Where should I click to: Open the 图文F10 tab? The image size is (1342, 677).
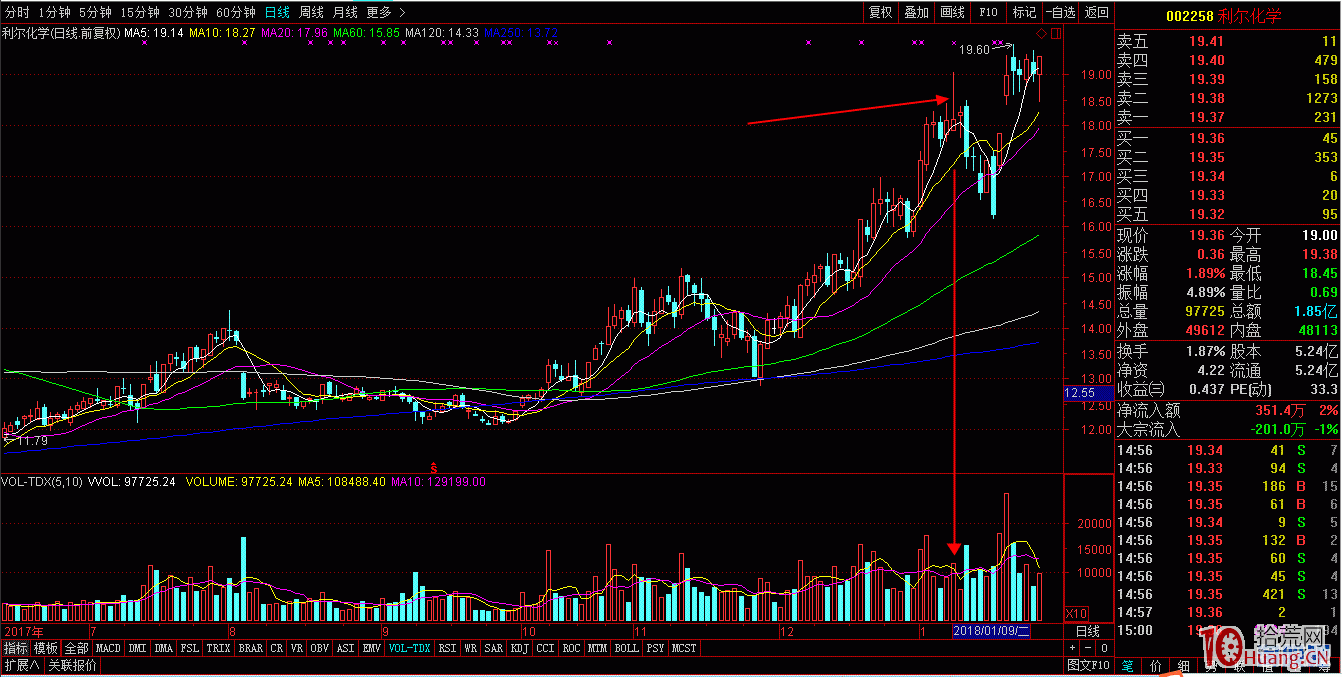click(x=1089, y=665)
